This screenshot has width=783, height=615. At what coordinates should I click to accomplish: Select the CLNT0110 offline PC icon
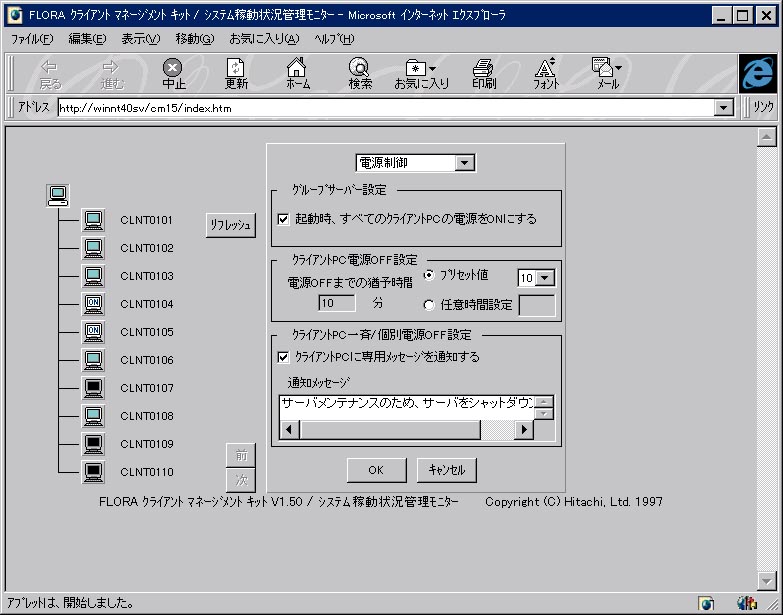pyautogui.click(x=93, y=472)
